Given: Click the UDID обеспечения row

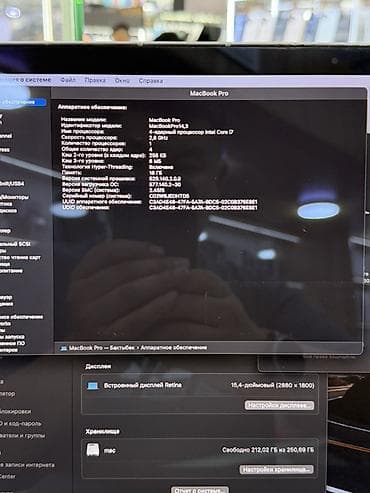Looking at the screenshot, I should click(x=160, y=207).
